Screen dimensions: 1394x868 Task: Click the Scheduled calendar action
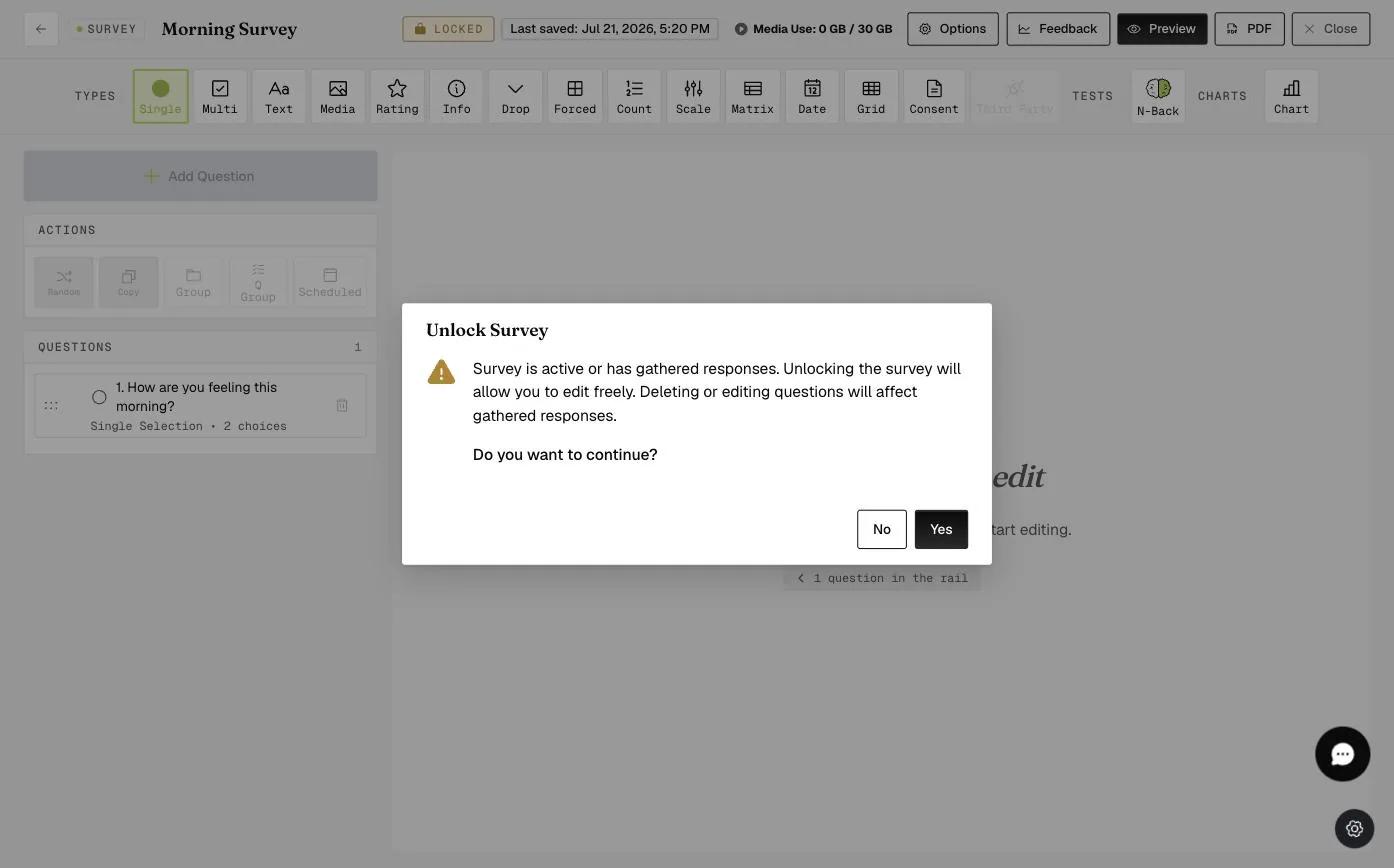click(x=330, y=282)
